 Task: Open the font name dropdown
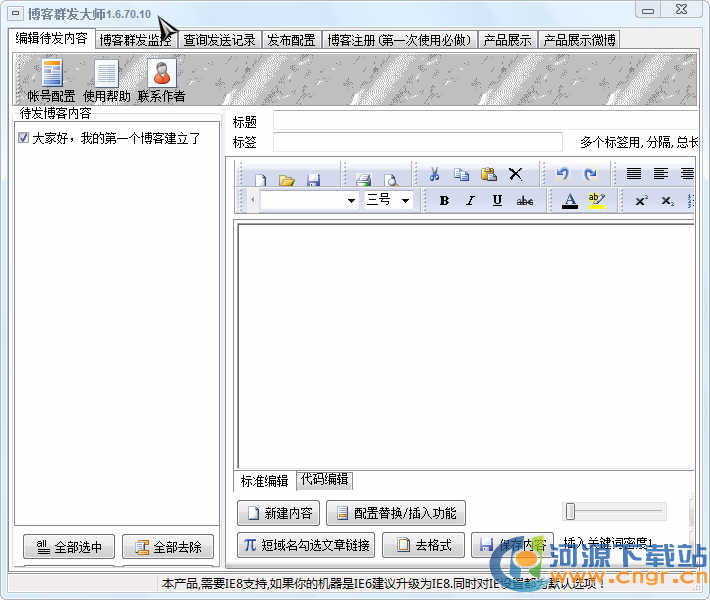coord(351,201)
